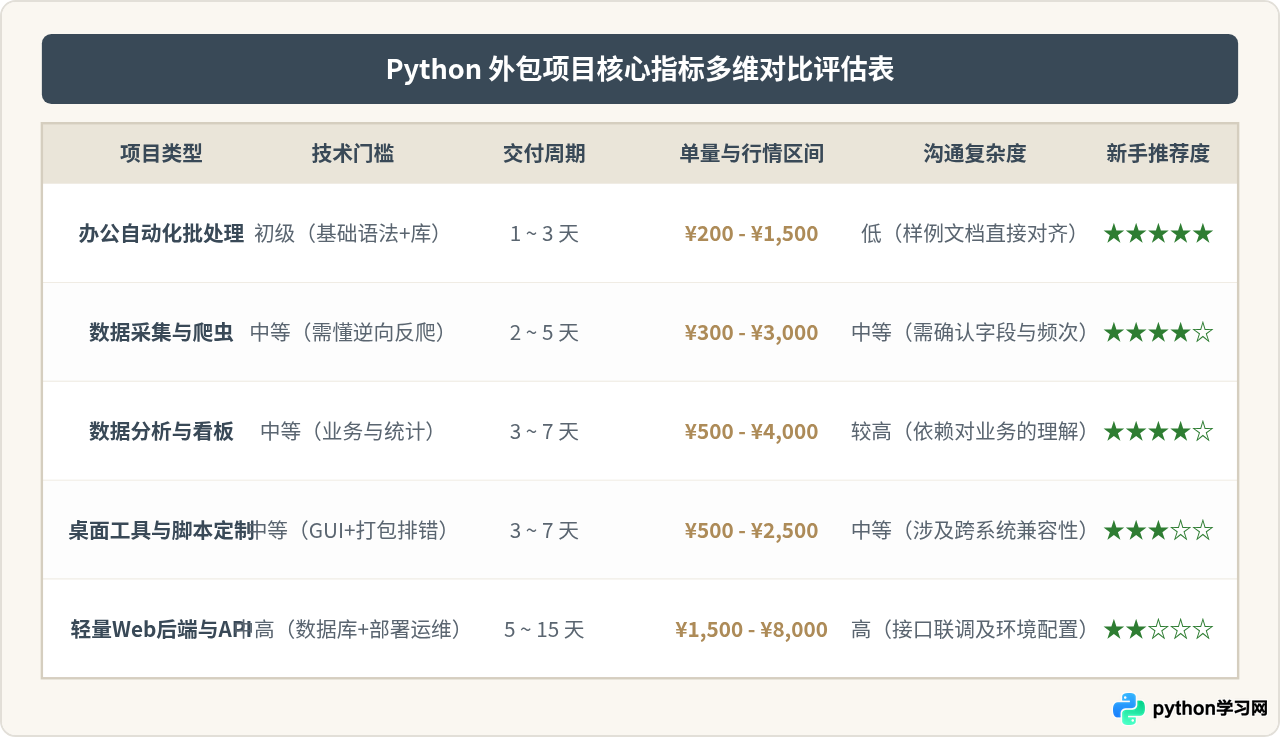The height and width of the screenshot is (738, 1280).
Task: Click the table title Python 外包项目核心指标多维对比评估表
Action: [x=640, y=69]
